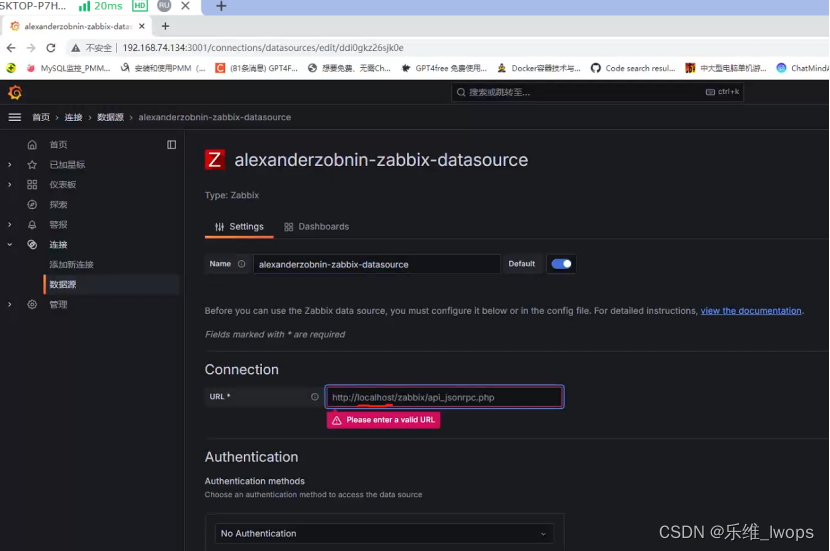This screenshot has width=830, height=551.
Task: Click the Grafana logo icon
Action: point(15,93)
